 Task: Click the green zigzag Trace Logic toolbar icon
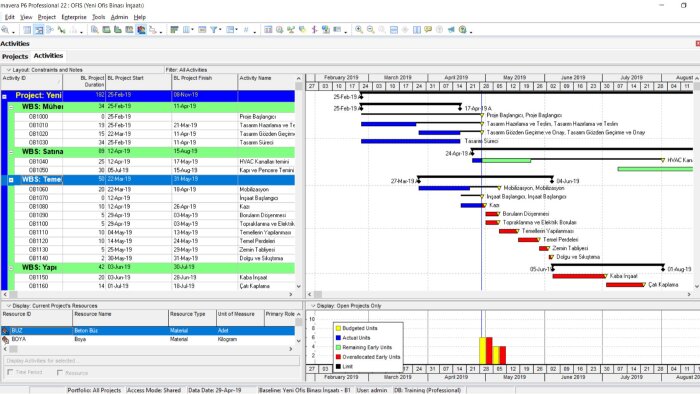[62, 30]
